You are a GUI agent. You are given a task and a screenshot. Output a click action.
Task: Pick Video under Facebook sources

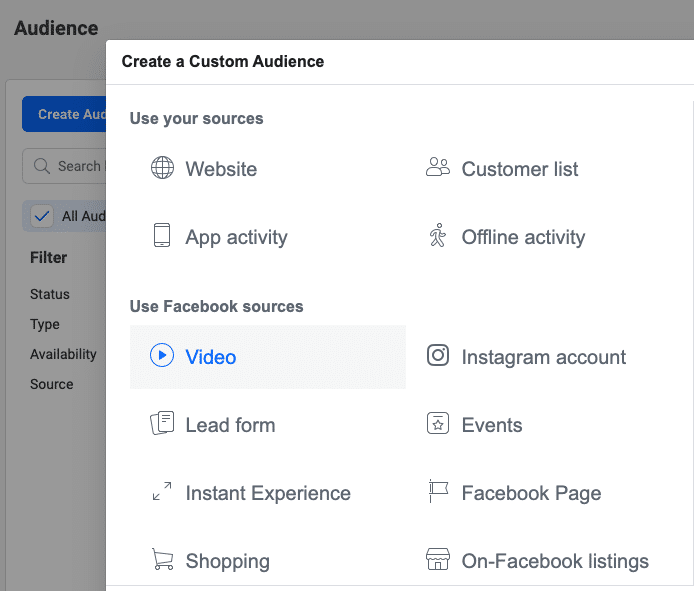(x=268, y=357)
